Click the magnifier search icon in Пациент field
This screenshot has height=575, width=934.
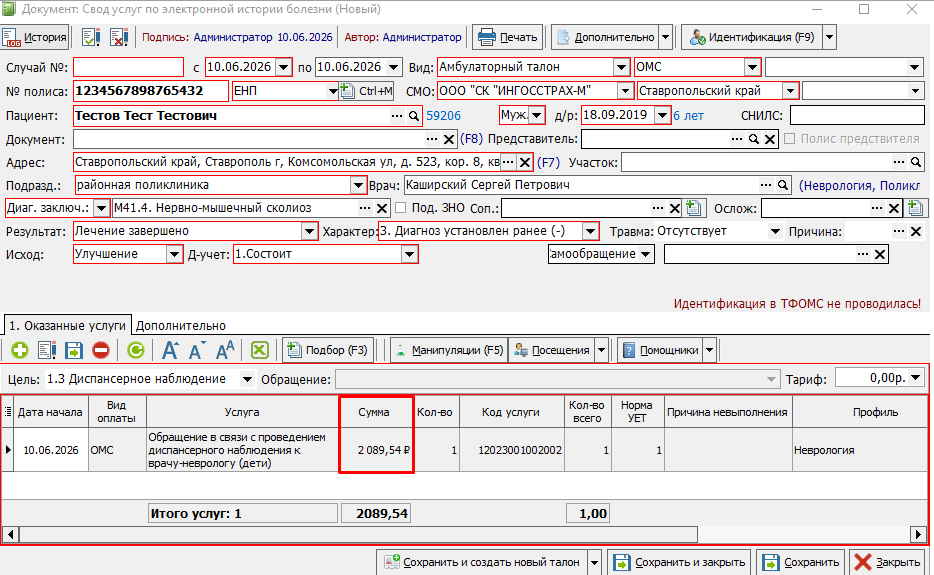(x=414, y=116)
